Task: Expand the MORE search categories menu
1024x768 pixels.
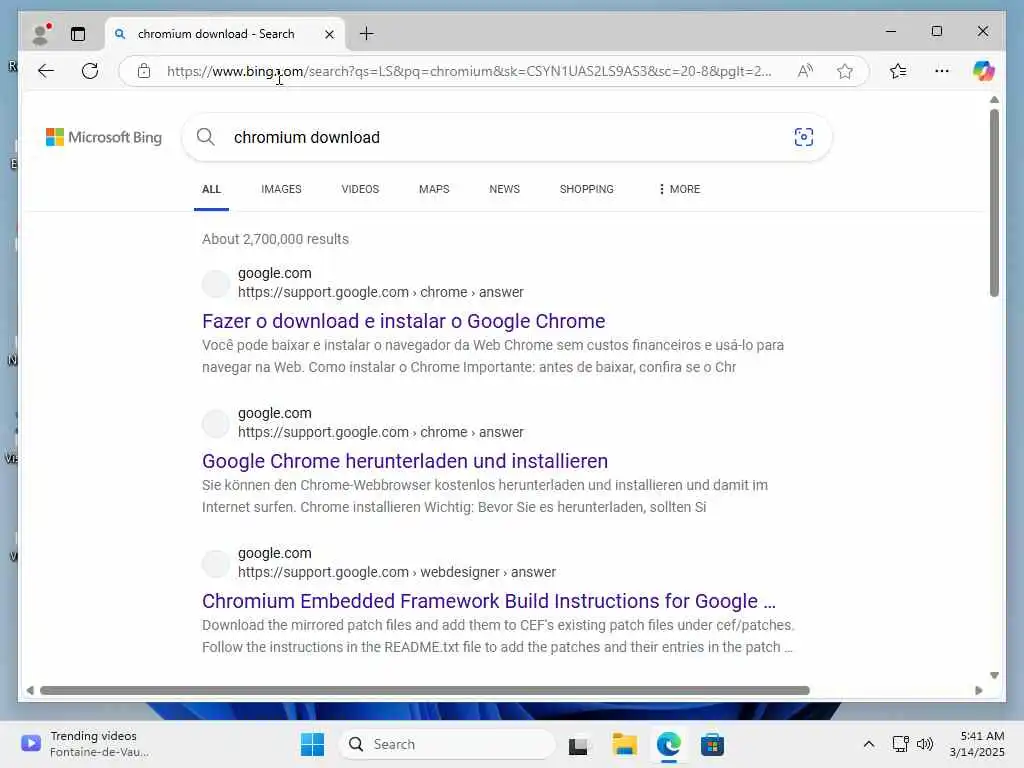Action: coord(679,189)
